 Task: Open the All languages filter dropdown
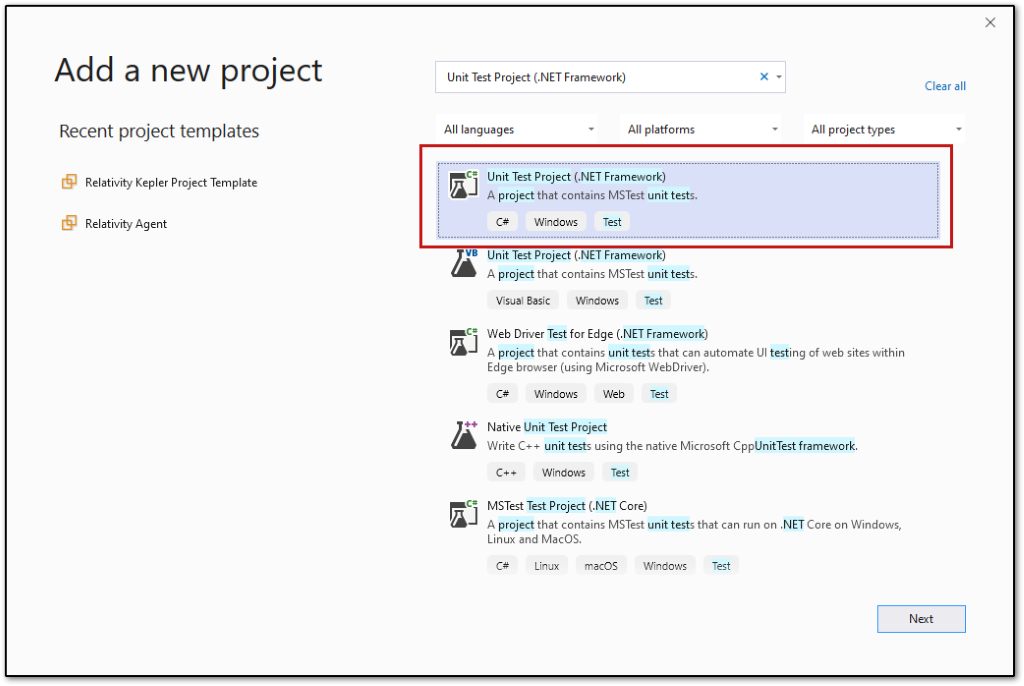[x=517, y=129]
